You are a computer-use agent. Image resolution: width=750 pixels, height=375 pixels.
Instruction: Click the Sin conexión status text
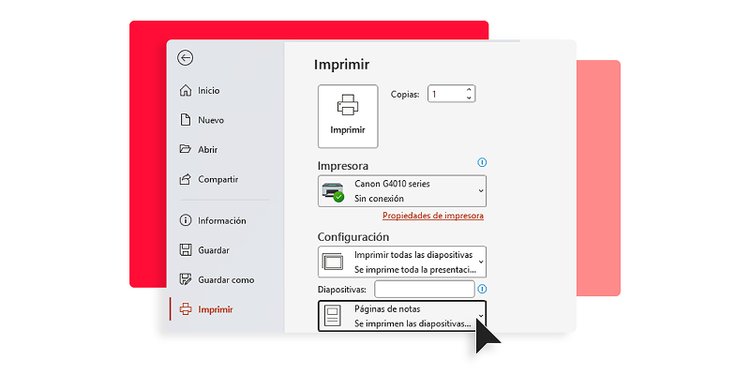tap(379, 199)
